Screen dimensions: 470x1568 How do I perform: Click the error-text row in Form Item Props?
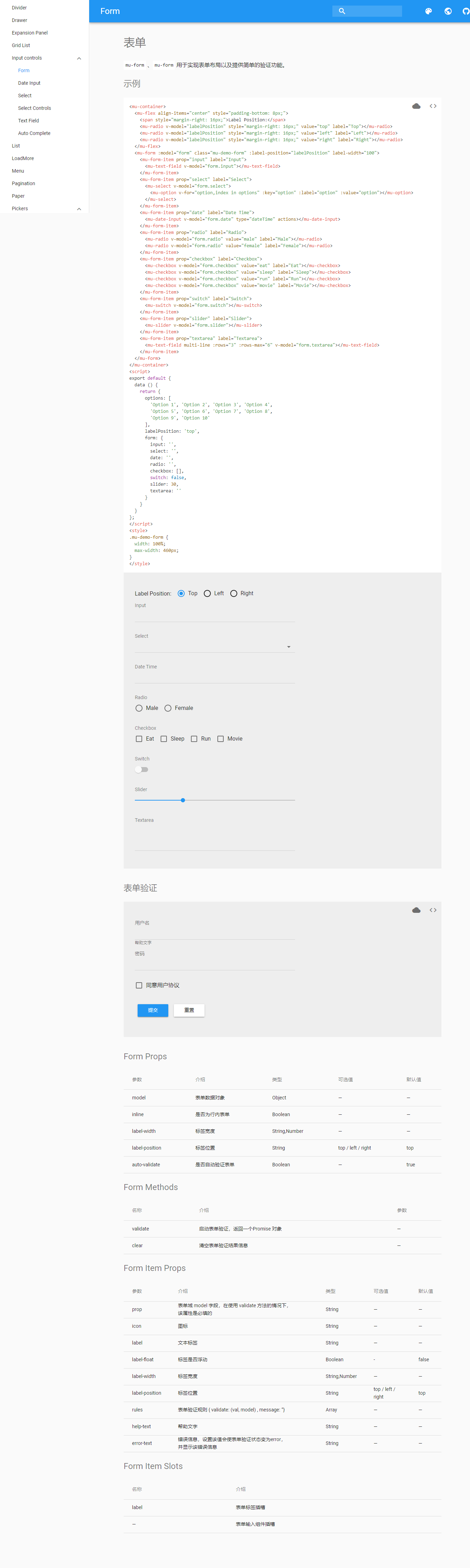pyautogui.click(x=282, y=1443)
